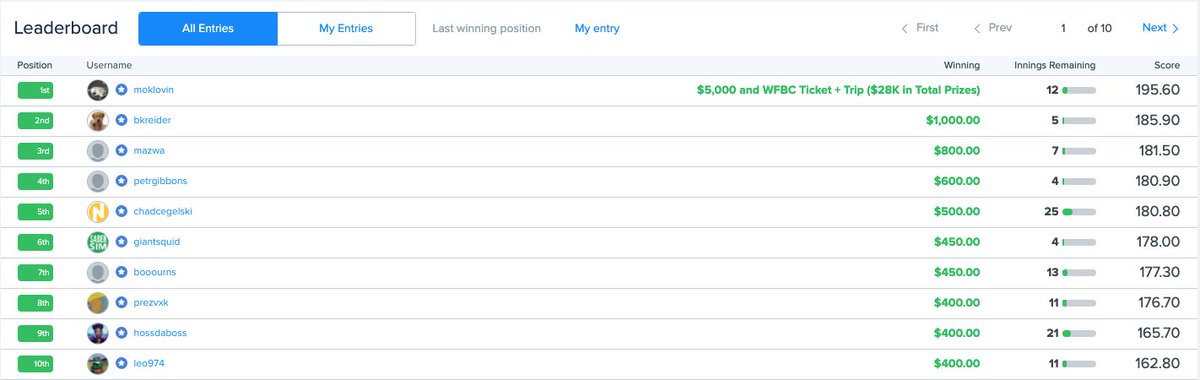1200x380 pixels.
Task: Open booourns' username link
Action: click(155, 272)
